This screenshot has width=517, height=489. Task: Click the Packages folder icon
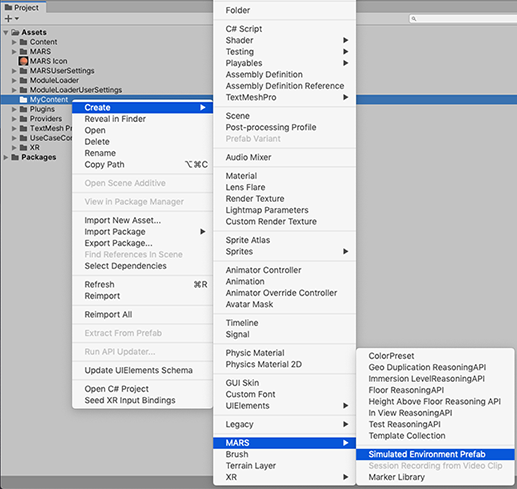pos(15,157)
